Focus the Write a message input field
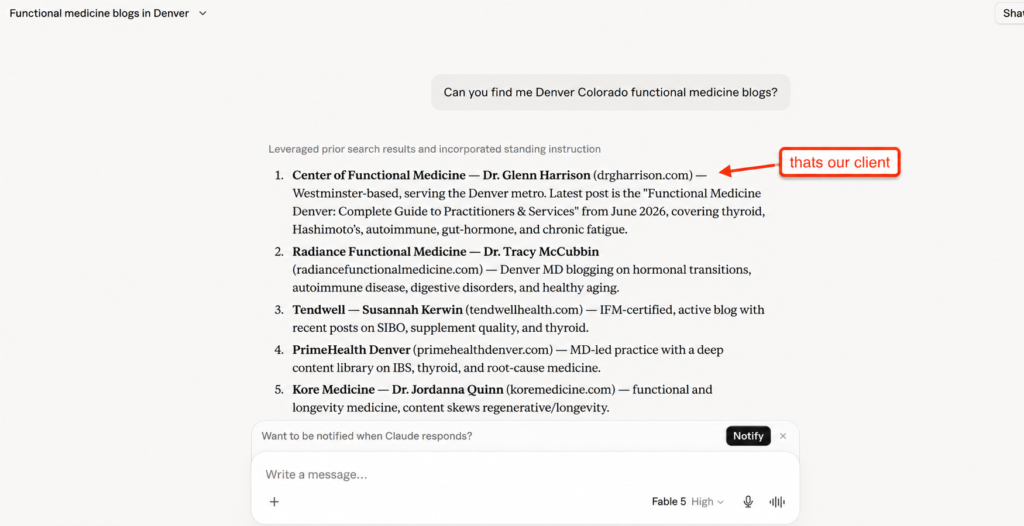 tap(525, 474)
